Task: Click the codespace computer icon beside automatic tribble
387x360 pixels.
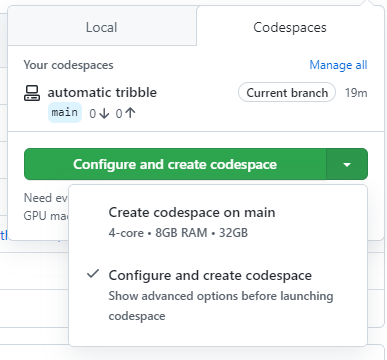Action: (32, 93)
